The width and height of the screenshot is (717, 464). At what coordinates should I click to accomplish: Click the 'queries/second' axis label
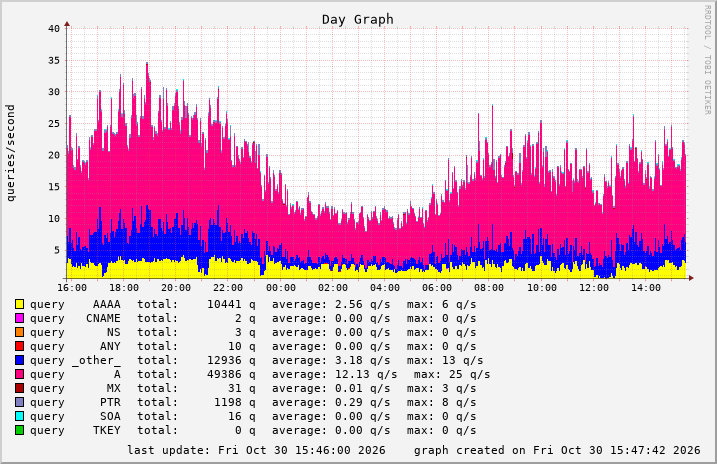pyautogui.click(x=10, y=153)
